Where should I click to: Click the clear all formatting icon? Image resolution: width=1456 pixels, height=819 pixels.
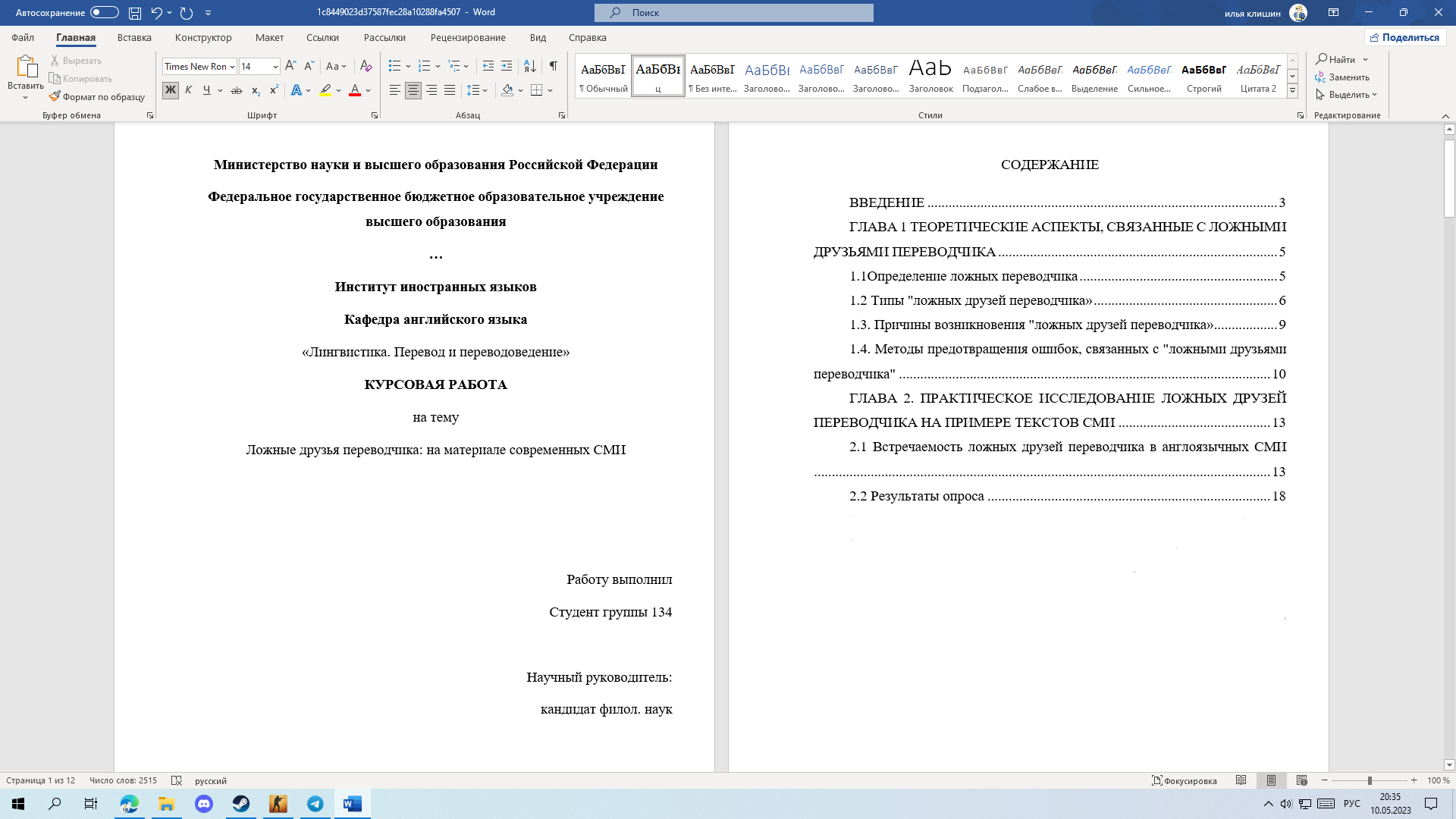point(366,66)
